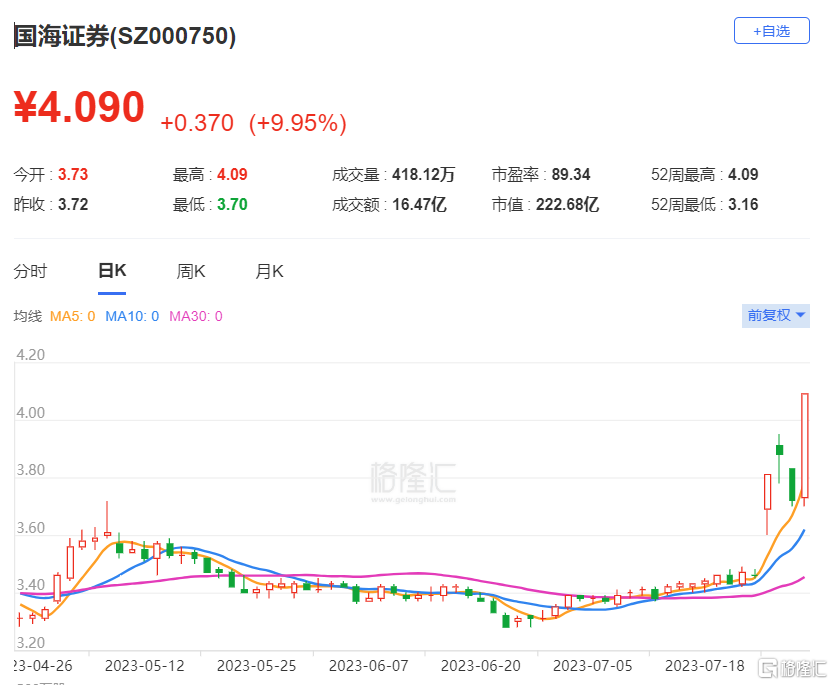This screenshot has height=685, width=833.
Task: Click current price ¥4.090
Action: 79,107
